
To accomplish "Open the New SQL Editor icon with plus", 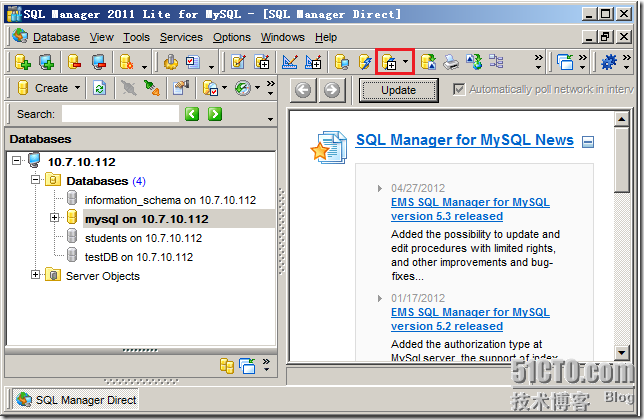I will [x=262, y=62].
